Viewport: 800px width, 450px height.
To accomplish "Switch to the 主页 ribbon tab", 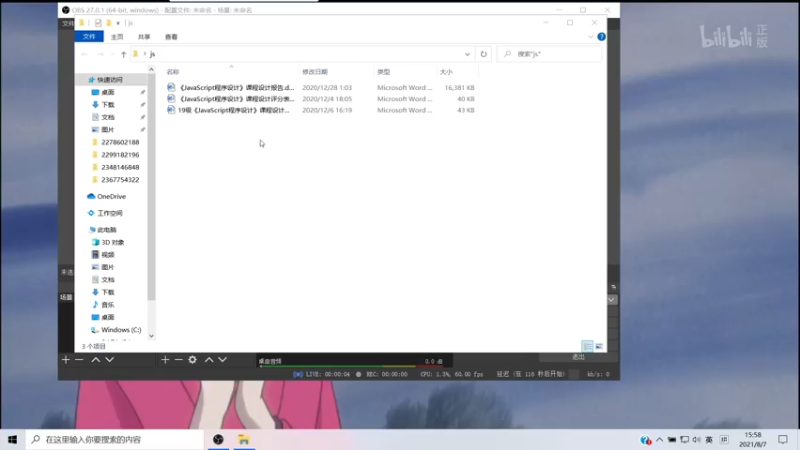I will tap(117, 37).
